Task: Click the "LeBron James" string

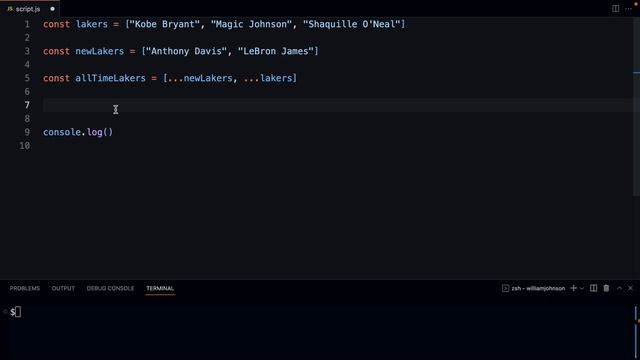Action: tap(276, 51)
